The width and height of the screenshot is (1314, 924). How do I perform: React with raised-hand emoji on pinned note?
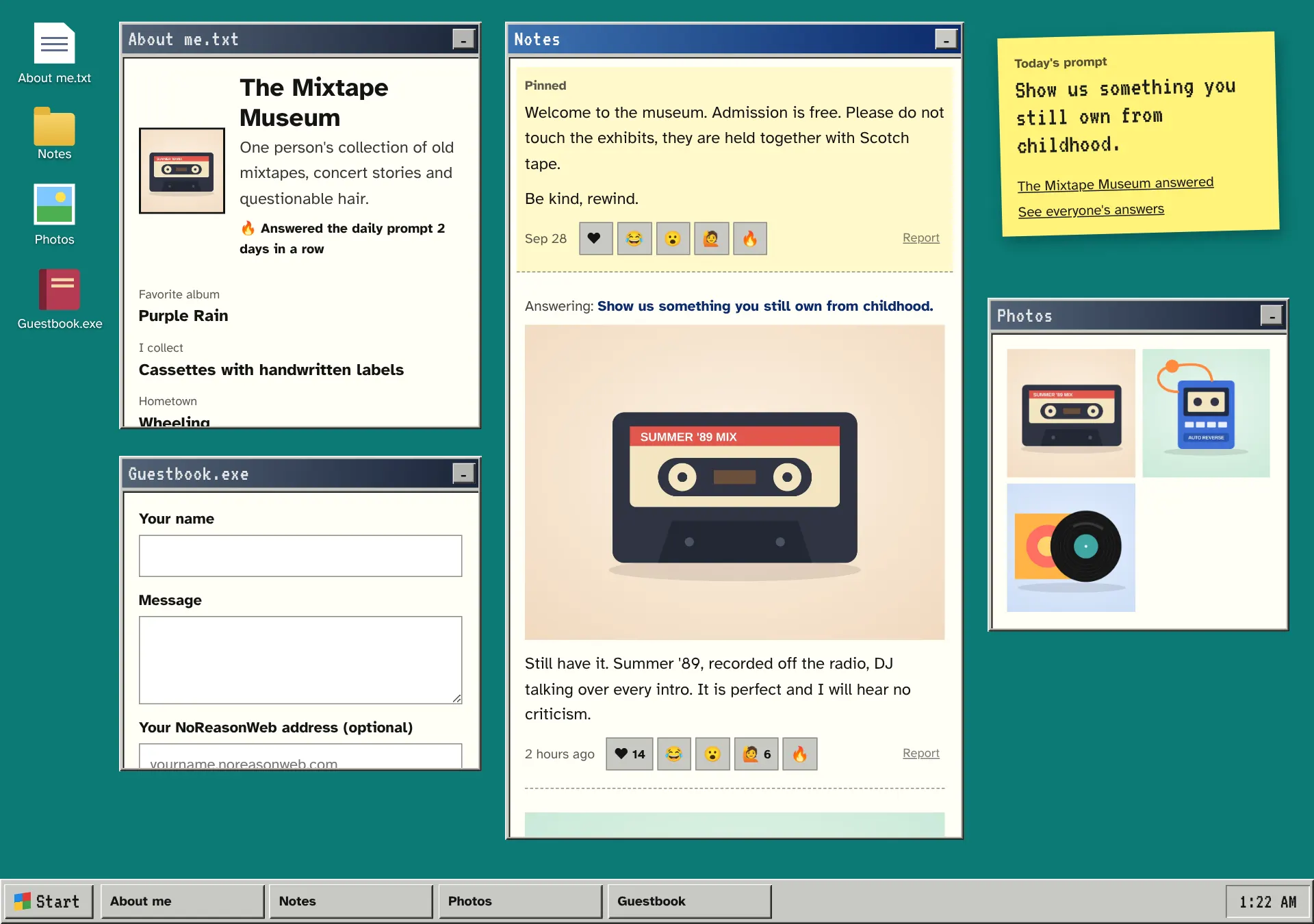(x=711, y=238)
